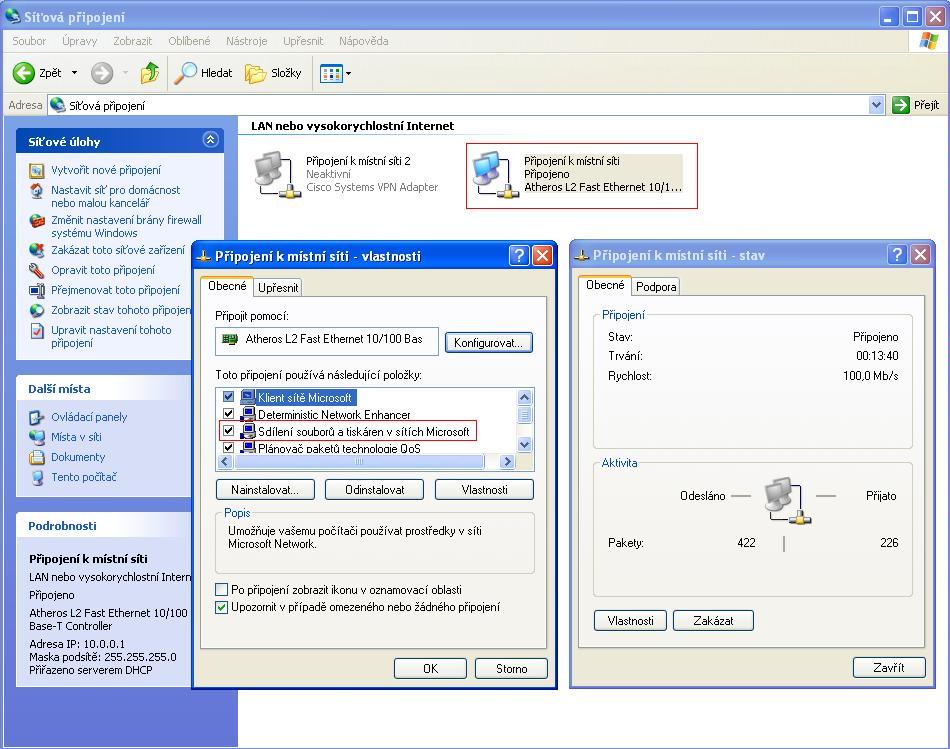Open Ovládací panely from sidebar
This screenshot has width=950, height=749.
[x=89, y=417]
